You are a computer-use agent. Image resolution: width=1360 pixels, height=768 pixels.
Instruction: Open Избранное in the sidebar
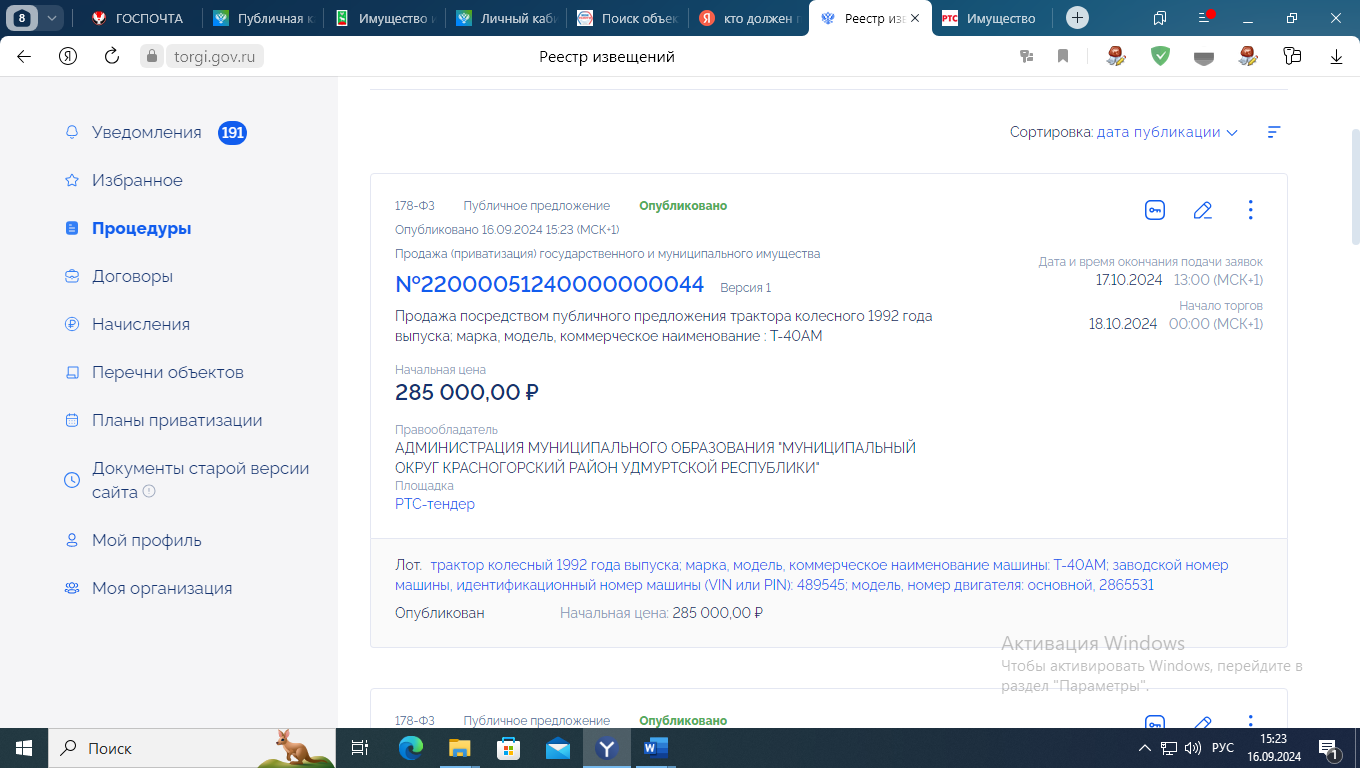click(137, 180)
